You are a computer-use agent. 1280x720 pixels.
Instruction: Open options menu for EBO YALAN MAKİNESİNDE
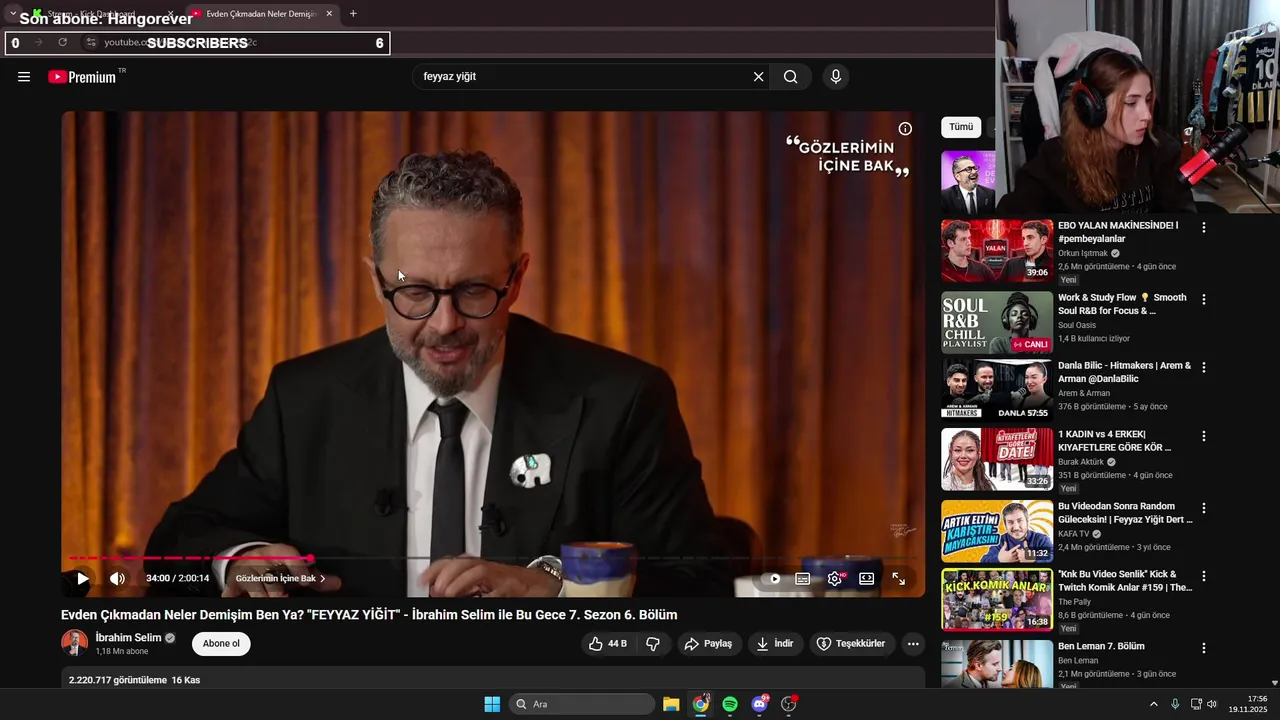coord(1204,228)
